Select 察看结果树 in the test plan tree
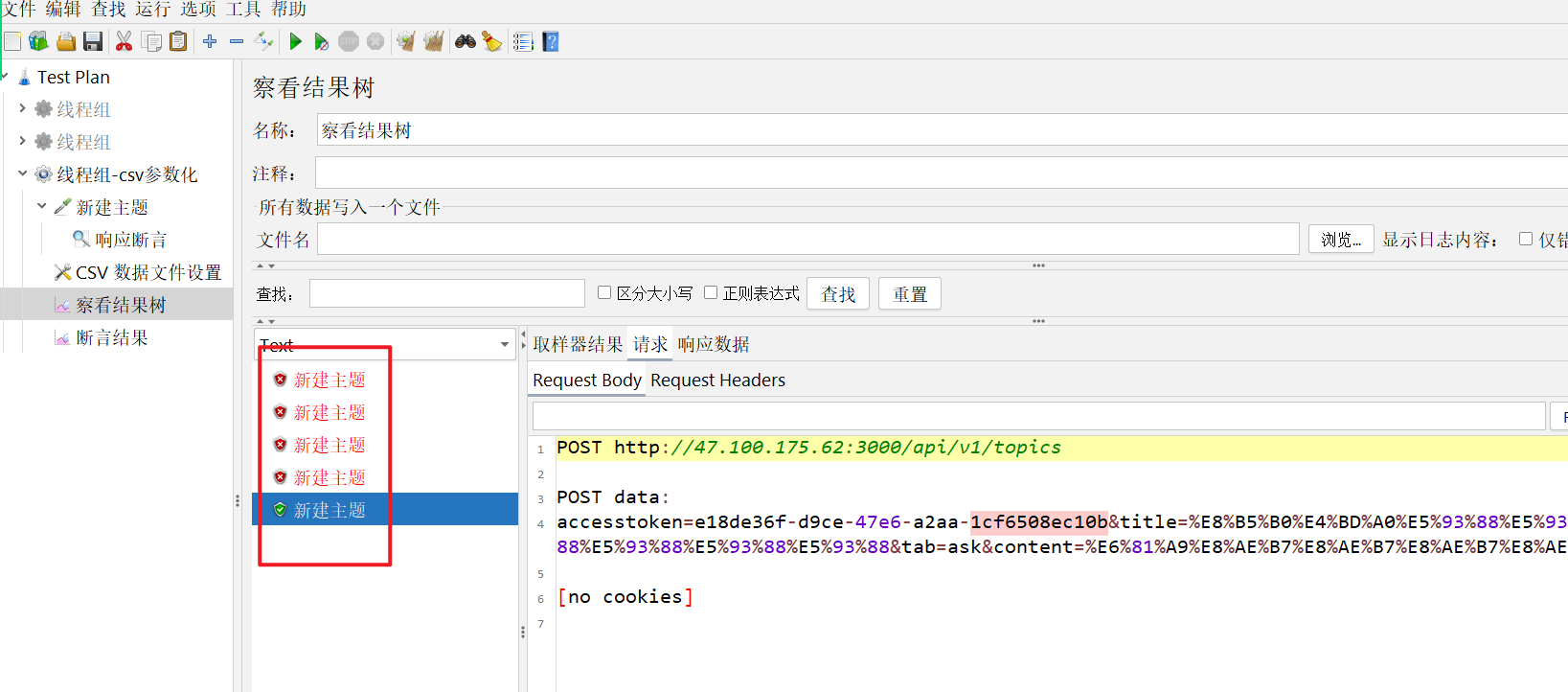 [120, 305]
